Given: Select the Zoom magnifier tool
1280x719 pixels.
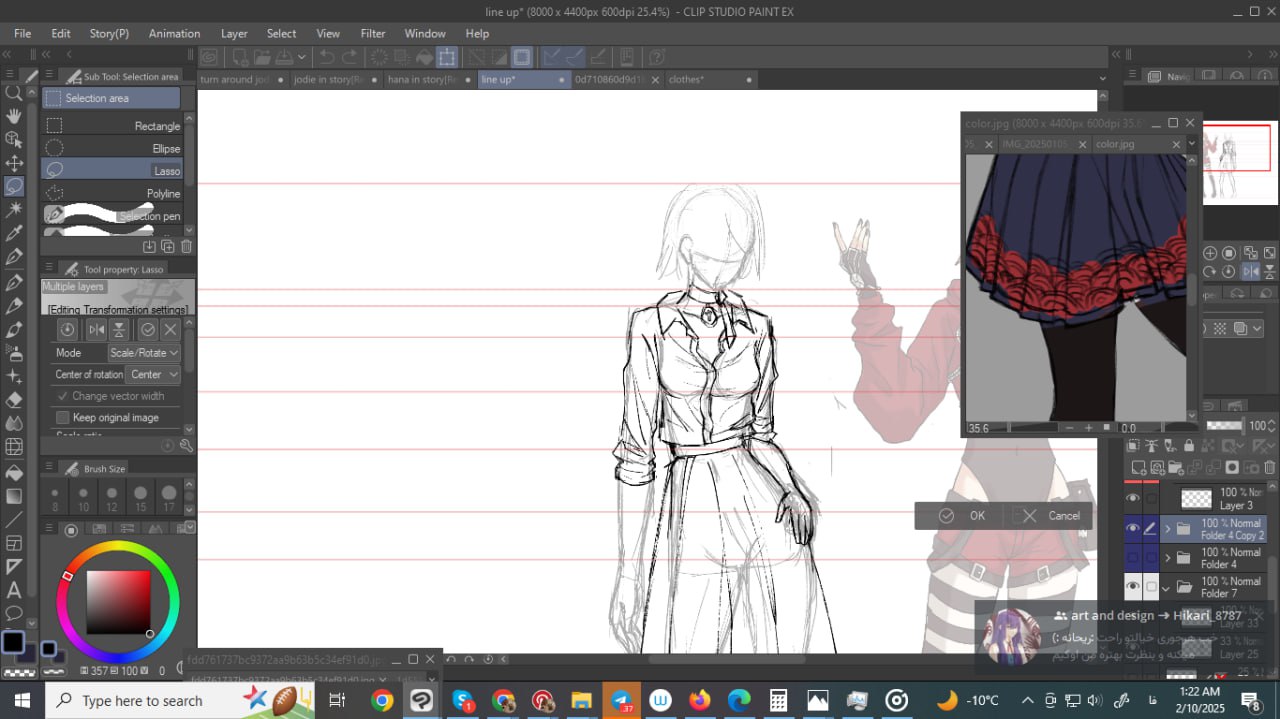Looking at the screenshot, I should (14, 93).
